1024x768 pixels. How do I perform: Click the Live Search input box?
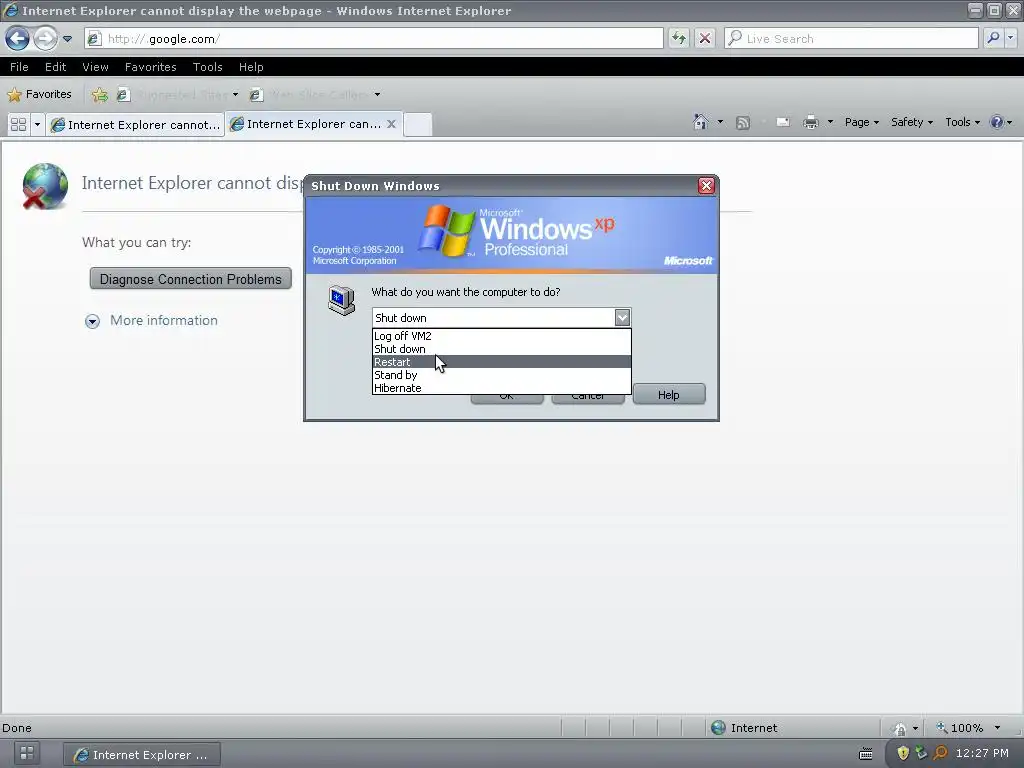click(851, 39)
